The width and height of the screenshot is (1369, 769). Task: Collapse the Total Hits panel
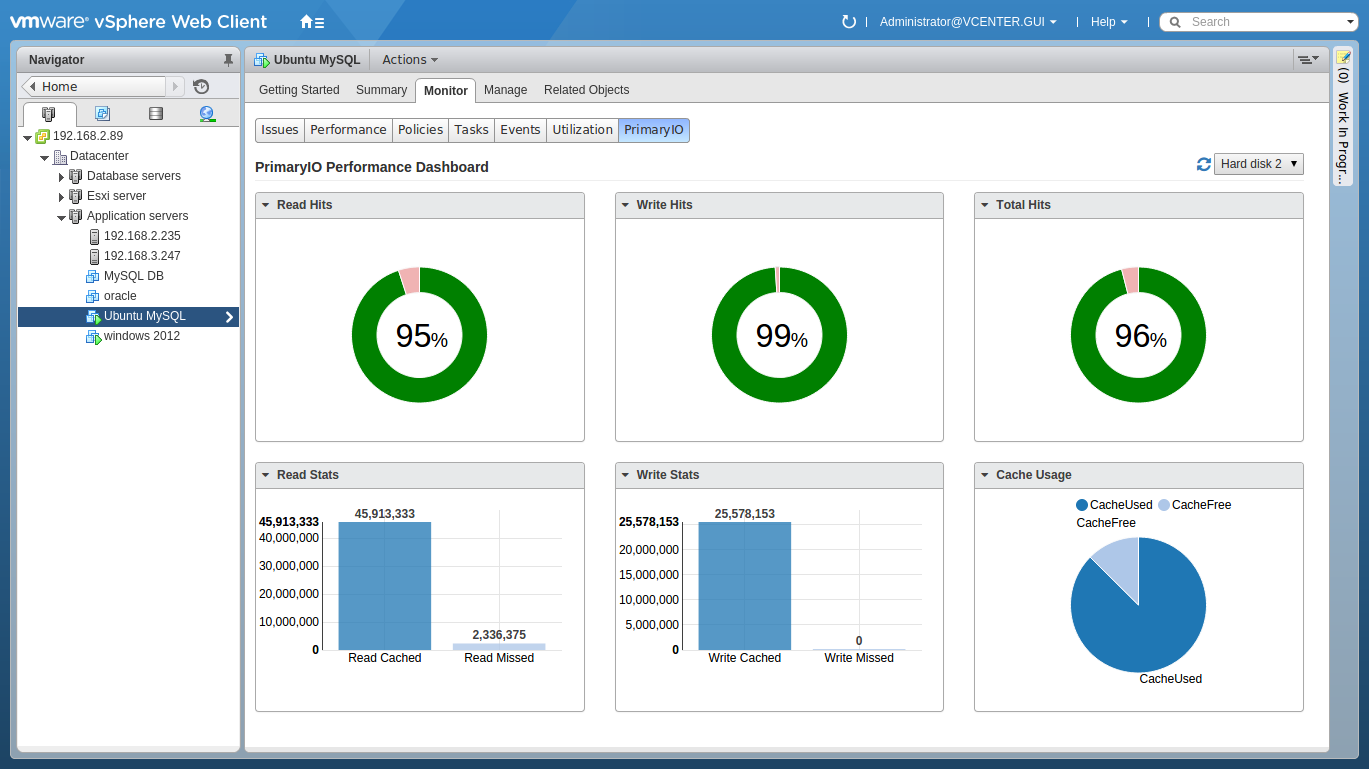985,205
